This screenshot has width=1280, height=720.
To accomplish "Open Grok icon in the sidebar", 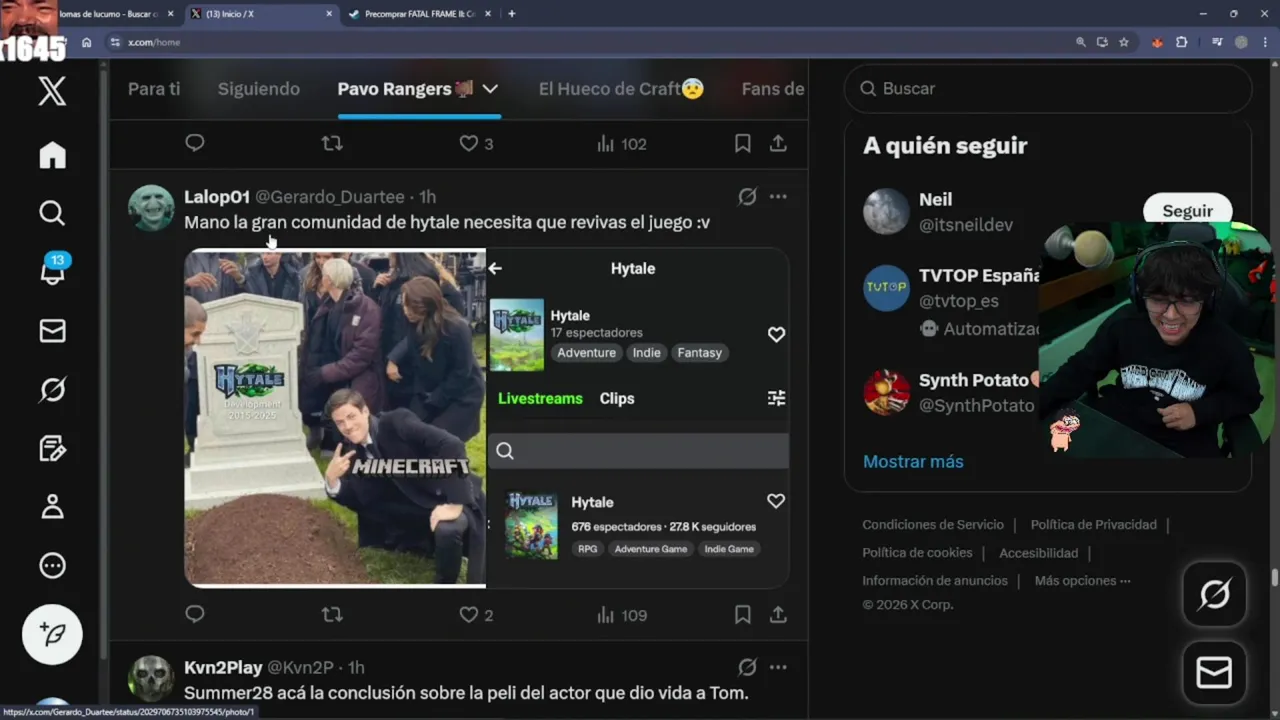I will click(52, 389).
